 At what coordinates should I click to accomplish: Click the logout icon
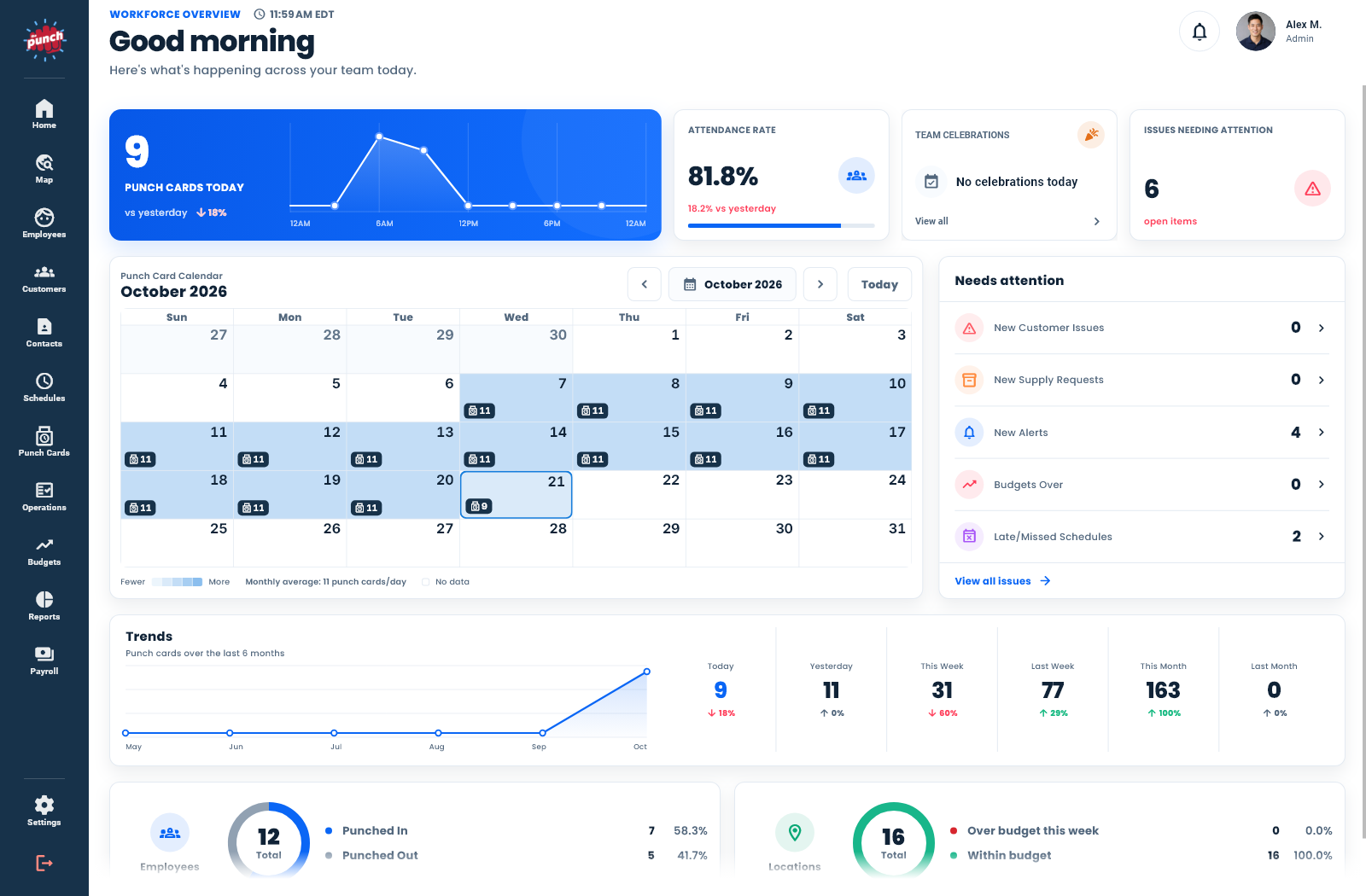coord(44,864)
